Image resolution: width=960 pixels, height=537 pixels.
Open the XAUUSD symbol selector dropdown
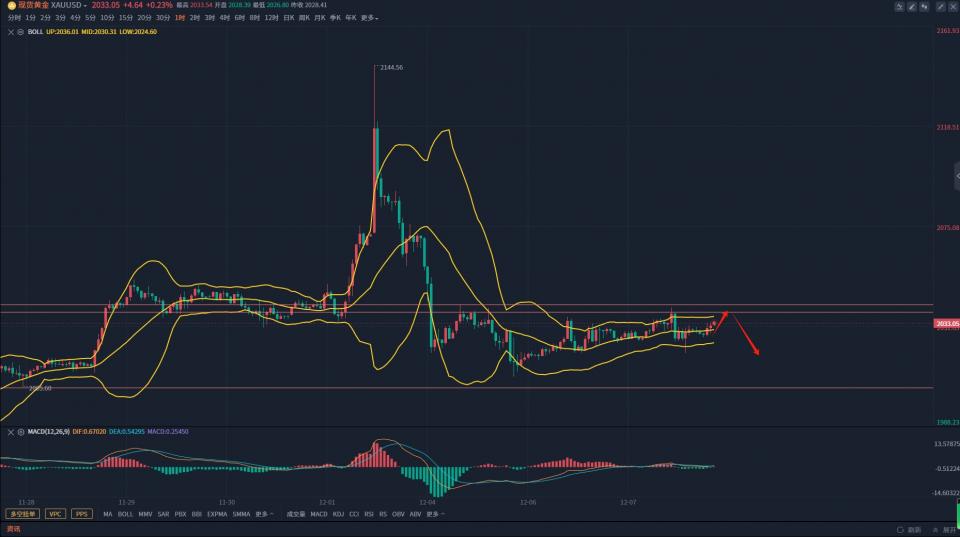click(69, 5)
